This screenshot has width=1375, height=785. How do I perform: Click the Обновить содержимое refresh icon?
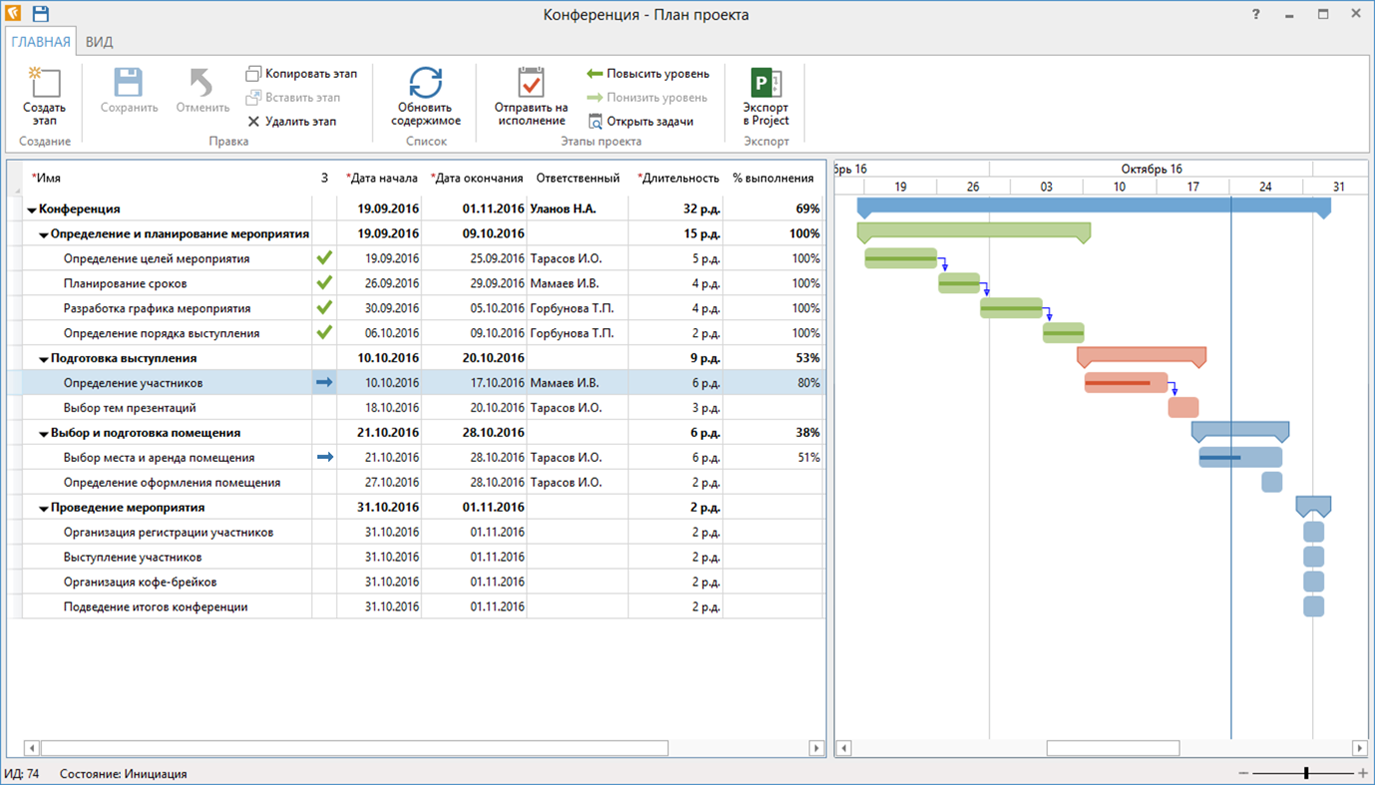tap(426, 82)
